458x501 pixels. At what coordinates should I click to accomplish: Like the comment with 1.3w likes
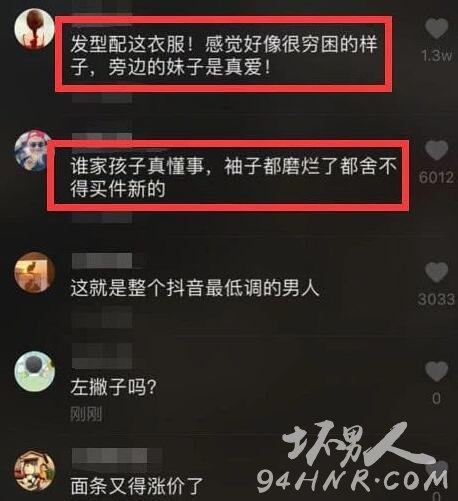(x=437, y=29)
